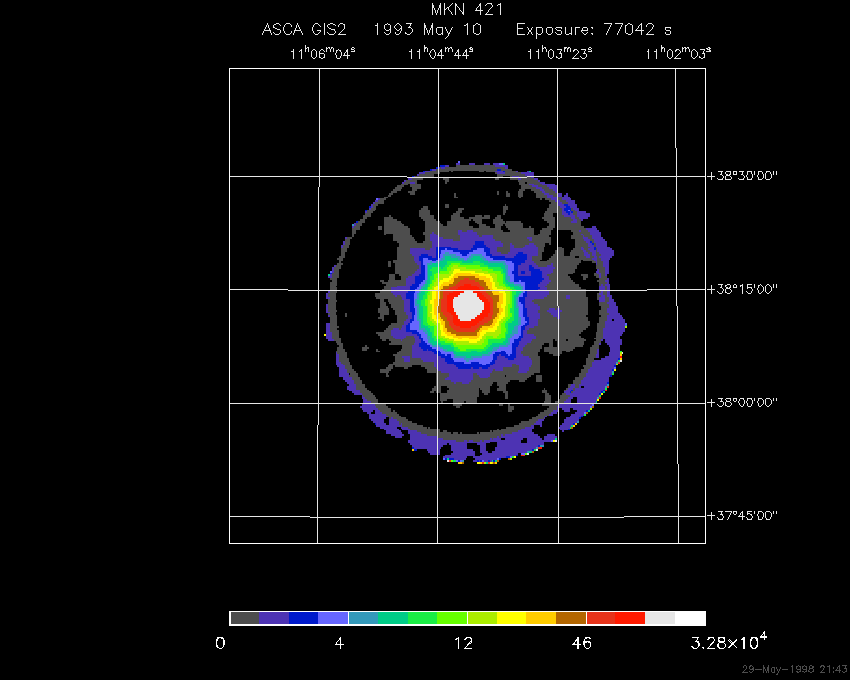Click the color bar scale value 4
This screenshot has height=680, width=850.
(339, 644)
